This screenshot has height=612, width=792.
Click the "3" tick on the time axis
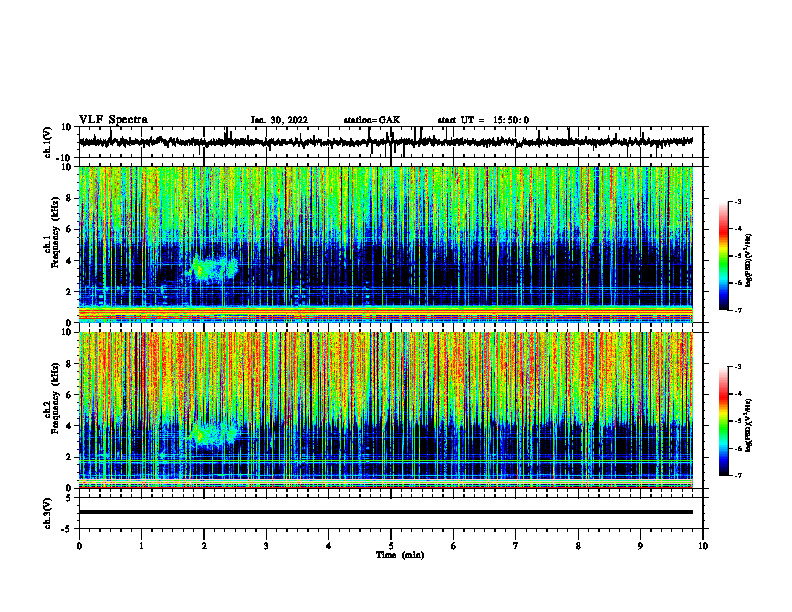[266, 546]
